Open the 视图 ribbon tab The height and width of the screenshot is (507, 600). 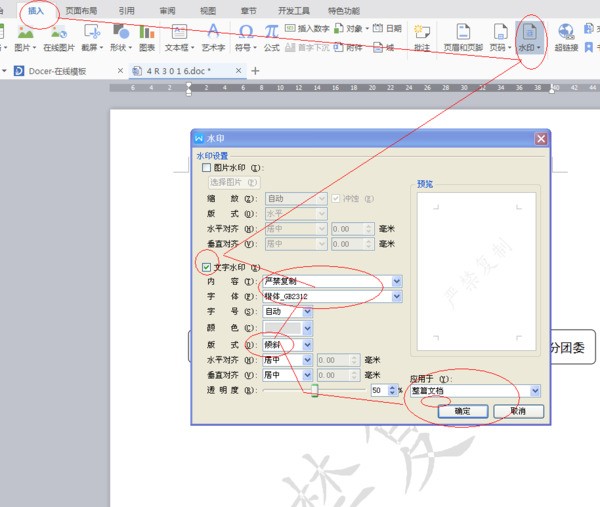208,11
